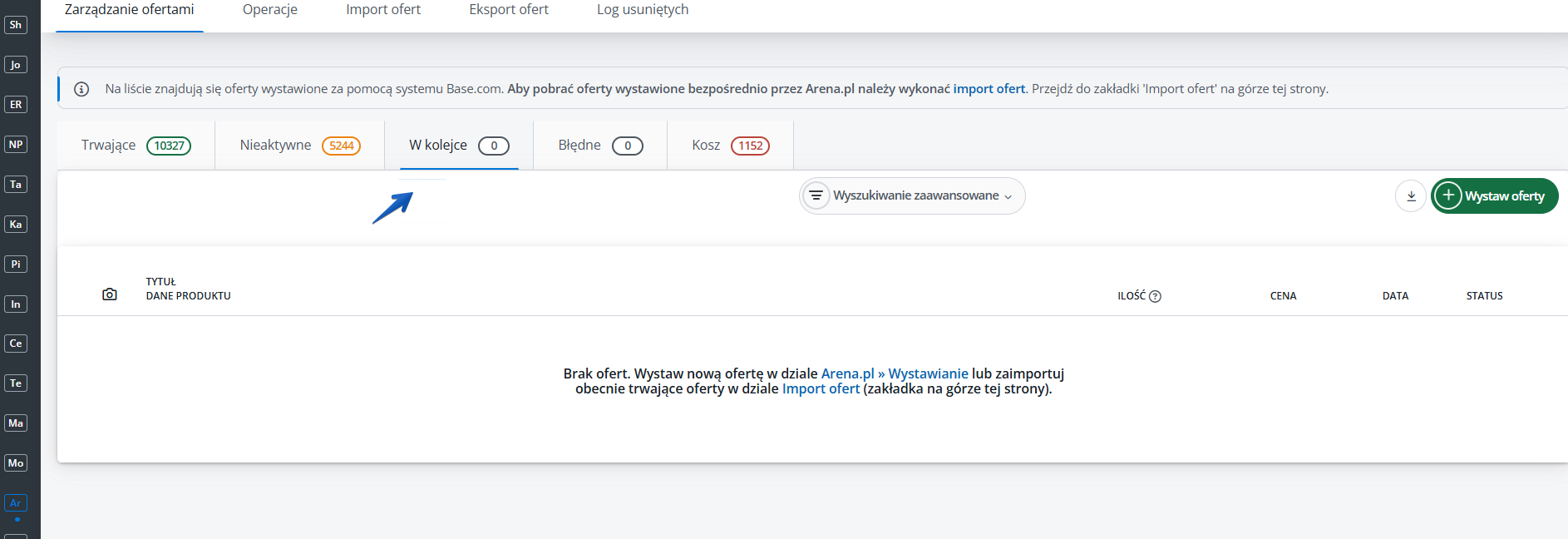Viewport: 1568px width, 539px height.
Task: Open the Nieaktywne offers tab
Action: (299, 146)
